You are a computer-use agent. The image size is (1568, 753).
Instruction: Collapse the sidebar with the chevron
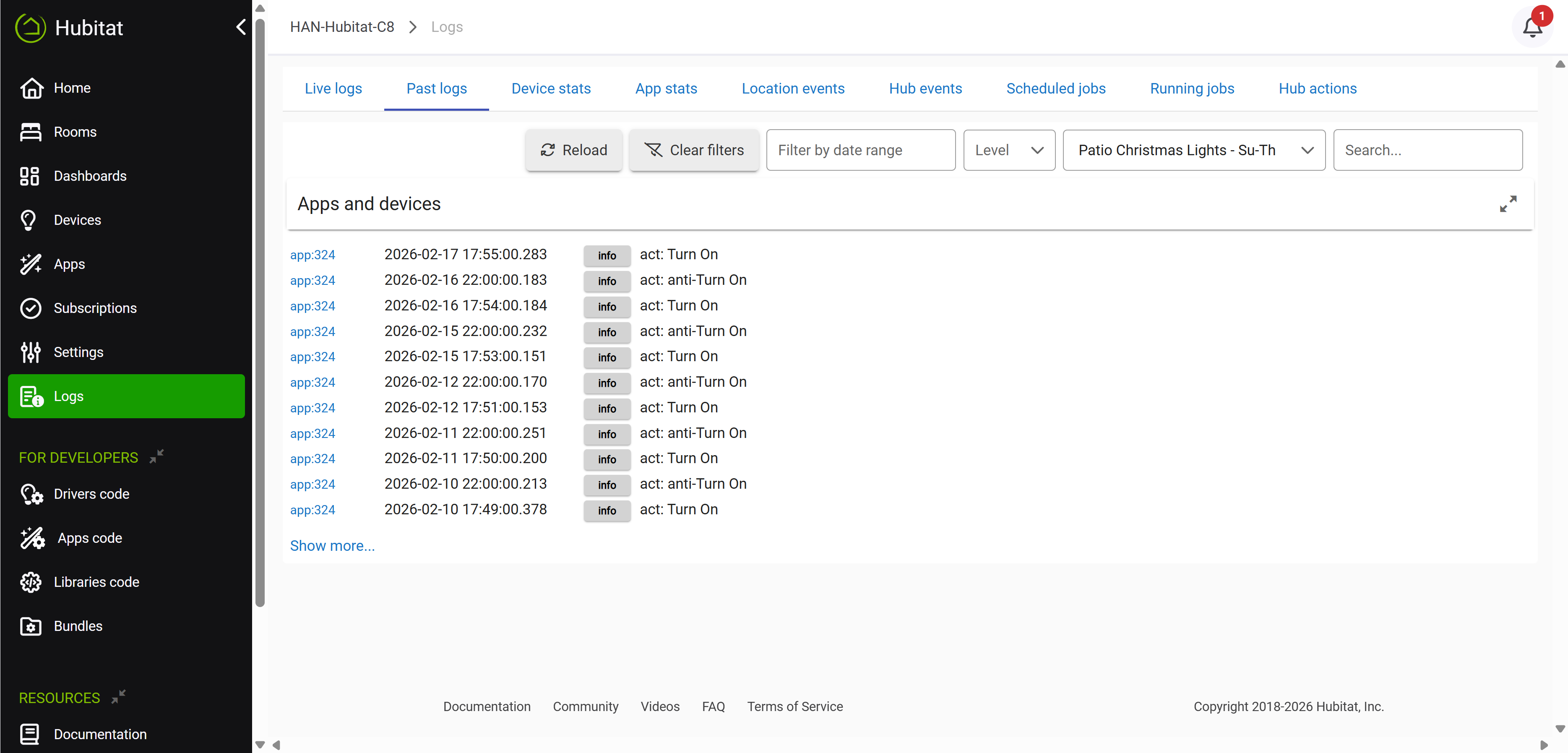pos(241,27)
